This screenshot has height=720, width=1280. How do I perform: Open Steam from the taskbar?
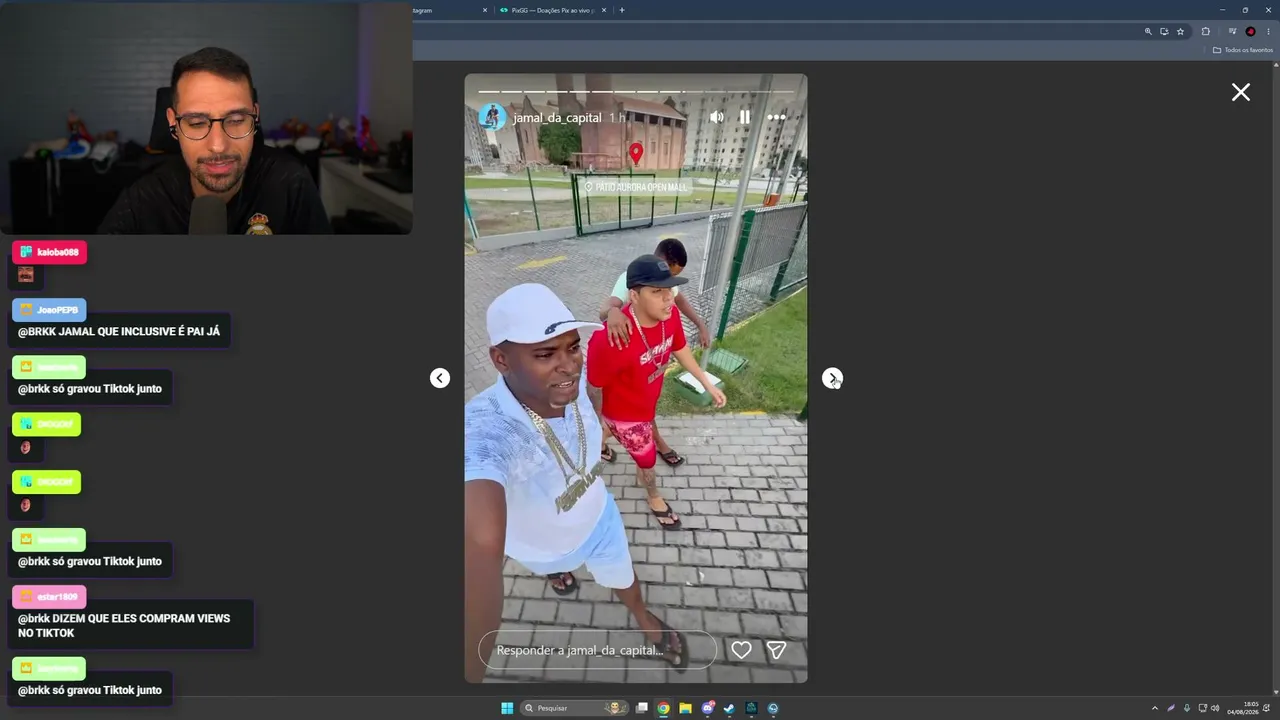coord(729,708)
